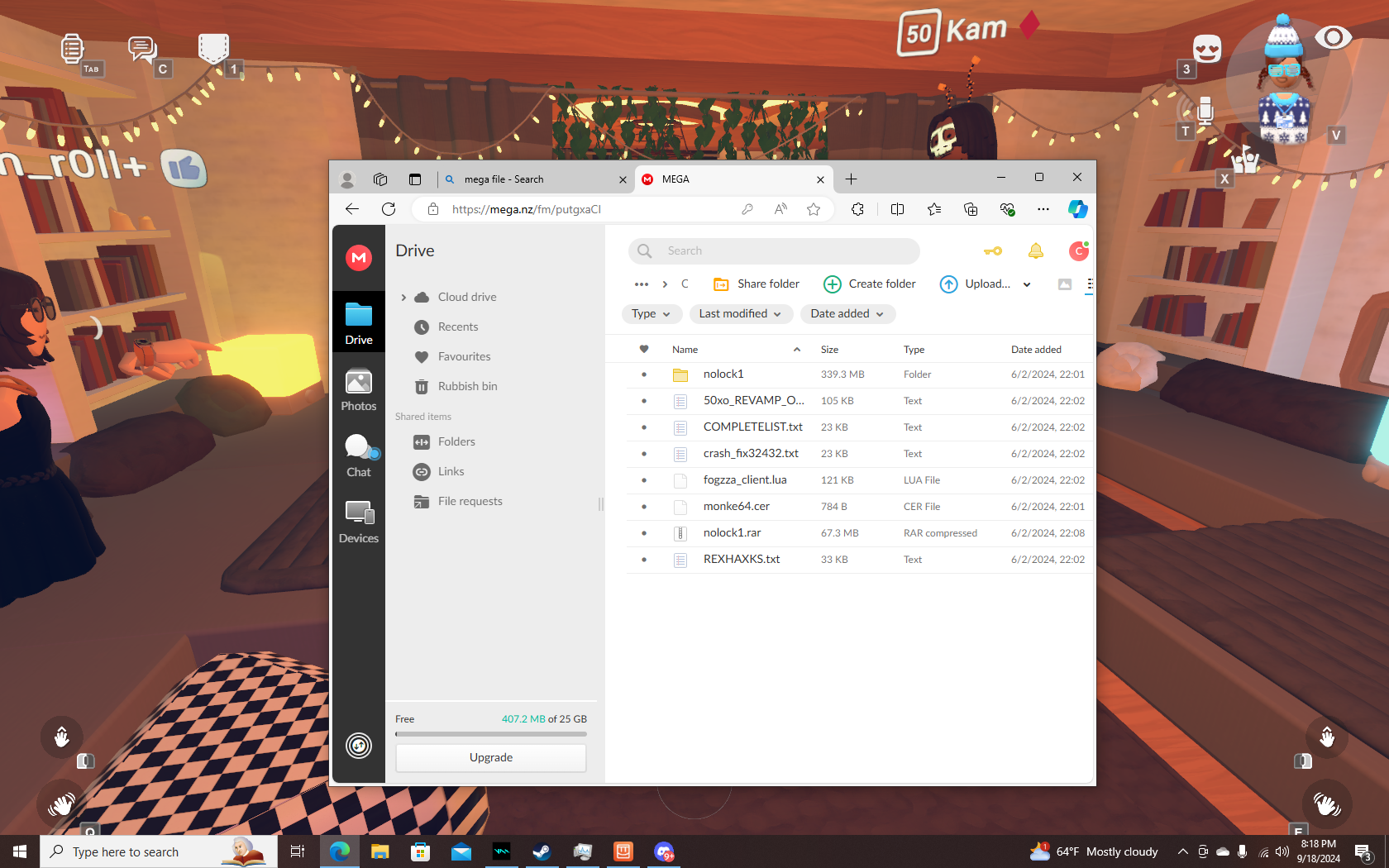Open the Devices section in MEGA sidebar
The width and height of the screenshot is (1389, 868).
click(x=359, y=522)
